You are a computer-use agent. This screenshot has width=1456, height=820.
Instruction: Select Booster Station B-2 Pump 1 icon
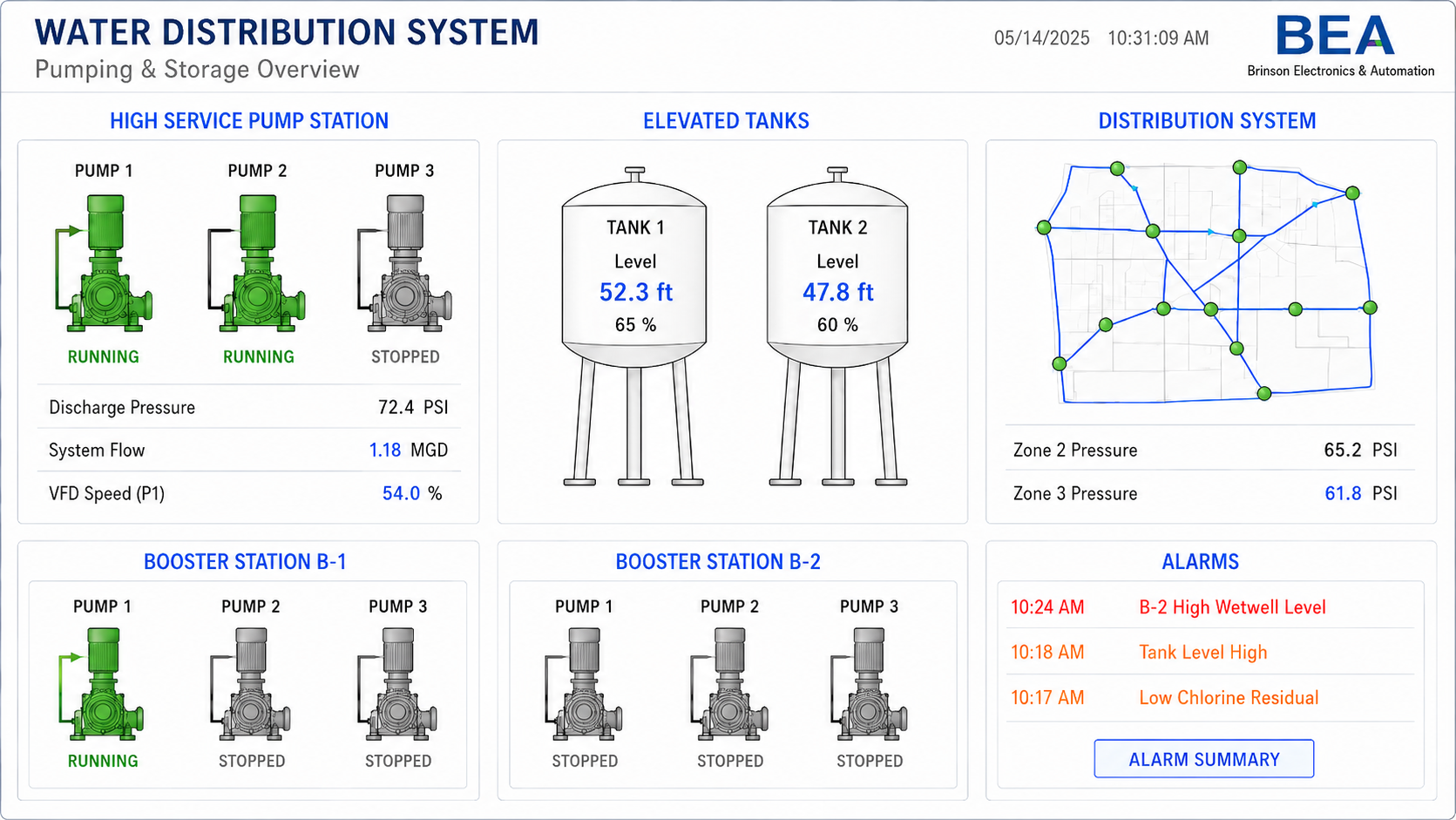coord(584,684)
